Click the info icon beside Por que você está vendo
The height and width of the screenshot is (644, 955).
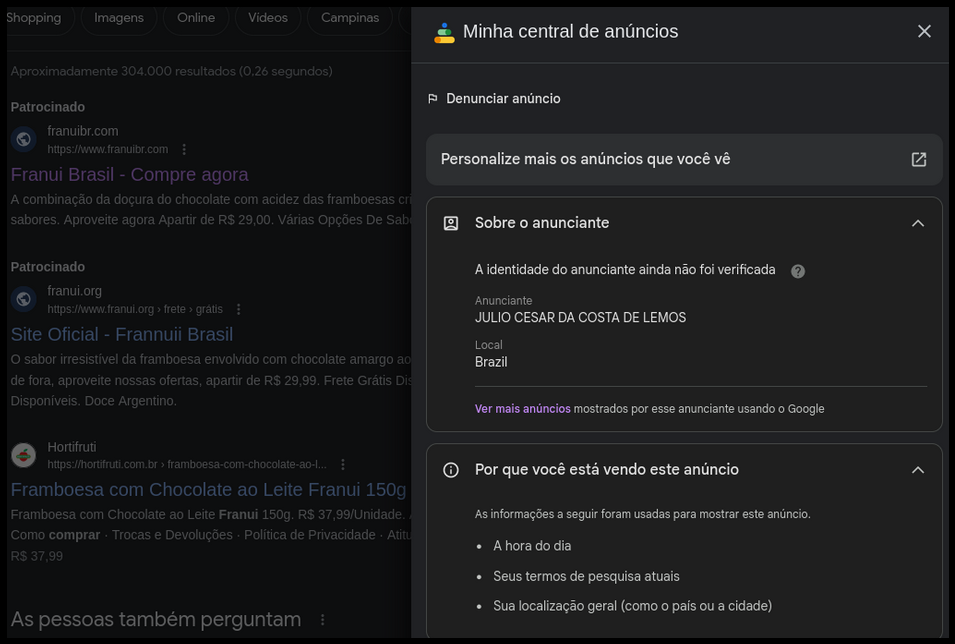coord(451,470)
